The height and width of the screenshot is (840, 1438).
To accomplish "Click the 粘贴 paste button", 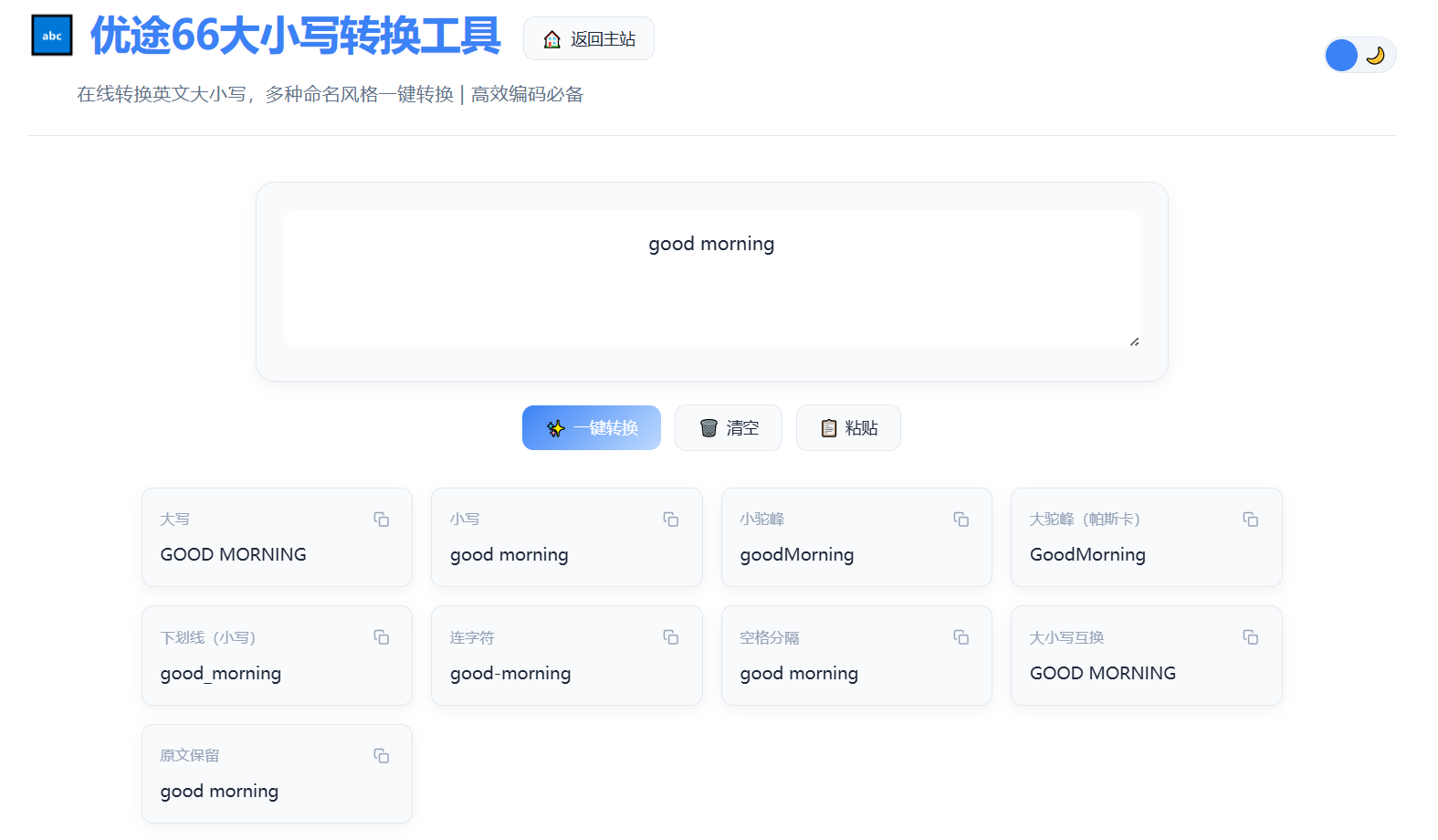I will [x=848, y=427].
